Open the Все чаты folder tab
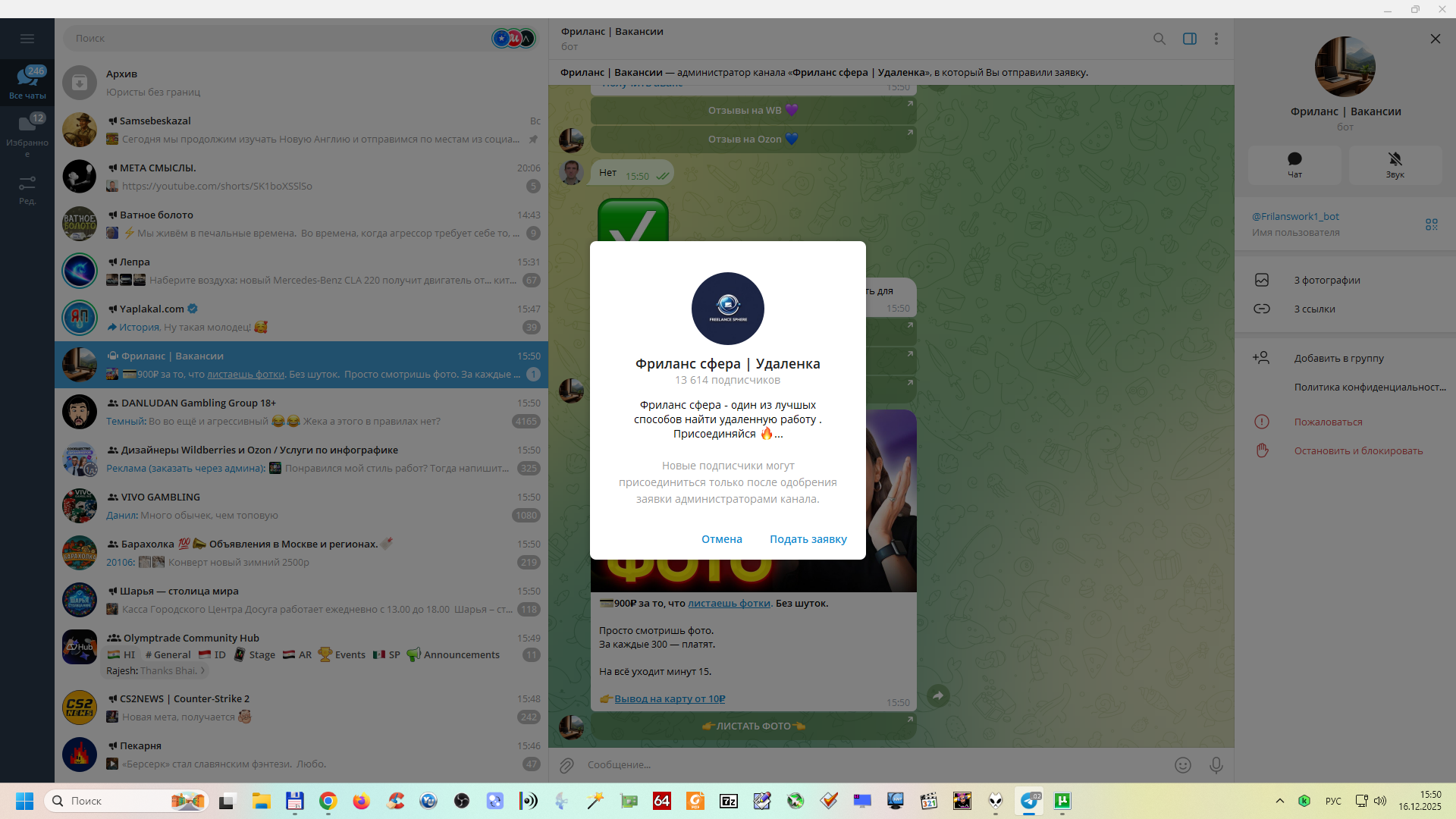Image resolution: width=1456 pixels, height=819 pixels. click(27, 82)
